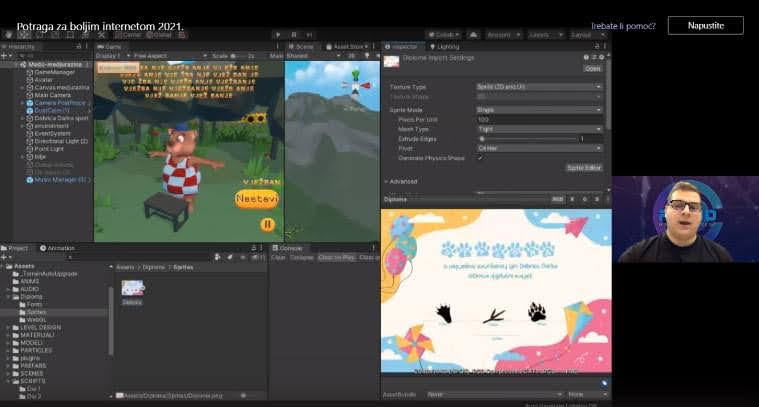This screenshot has width=759, height=407.
Task: Switch to the Game tab
Action: (109, 46)
